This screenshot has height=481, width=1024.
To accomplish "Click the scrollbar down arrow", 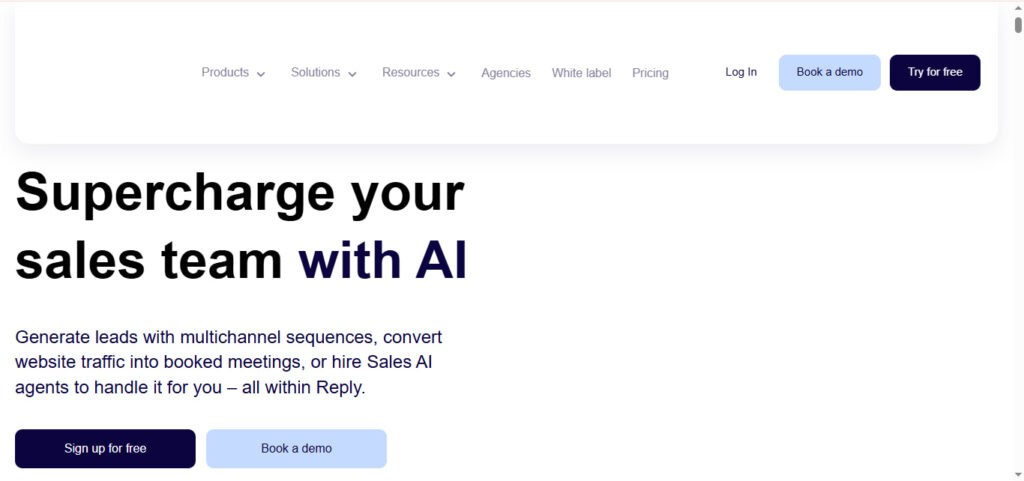I will point(1017,474).
